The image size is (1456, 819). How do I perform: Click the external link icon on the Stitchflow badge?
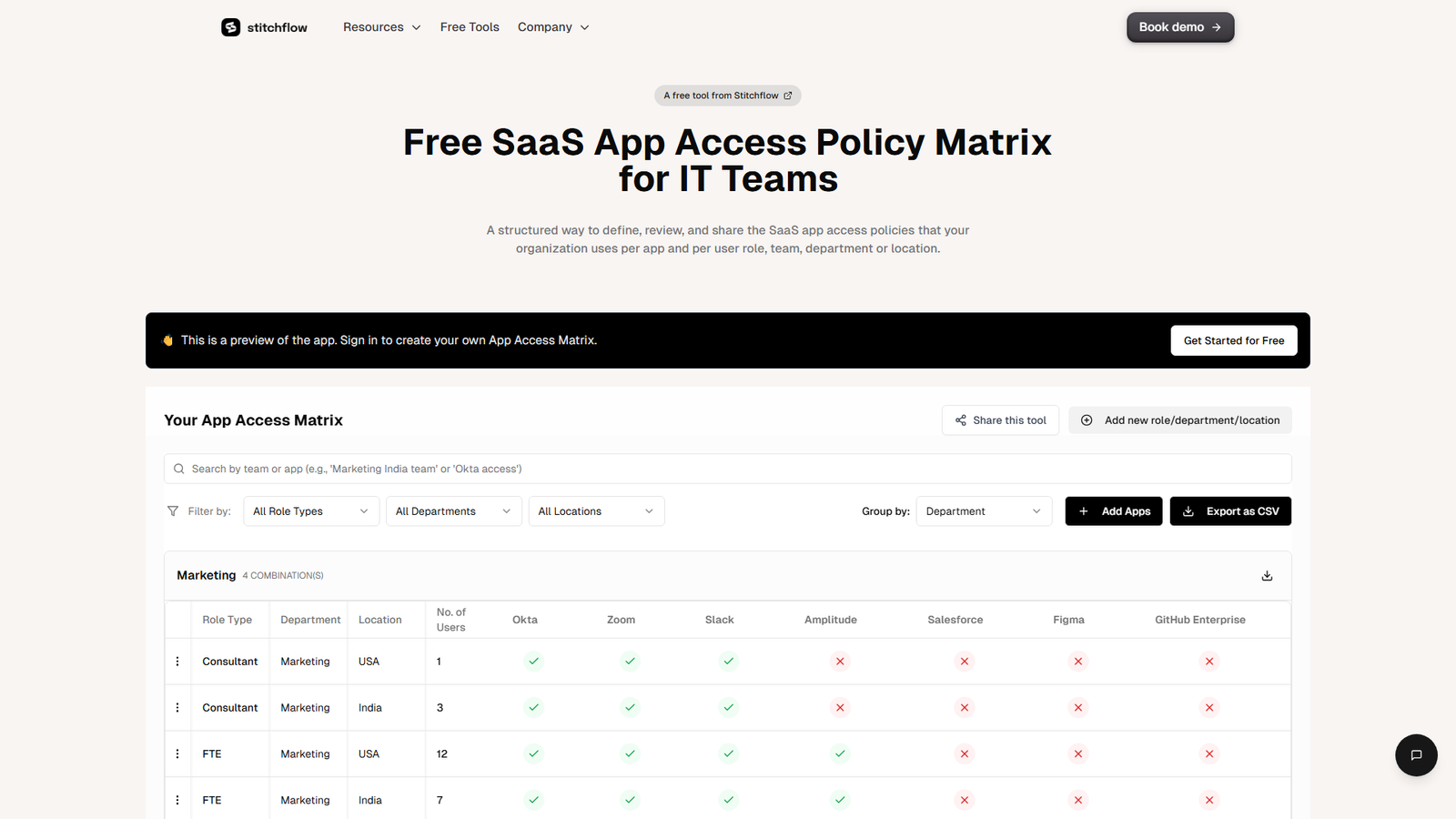point(787,95)
